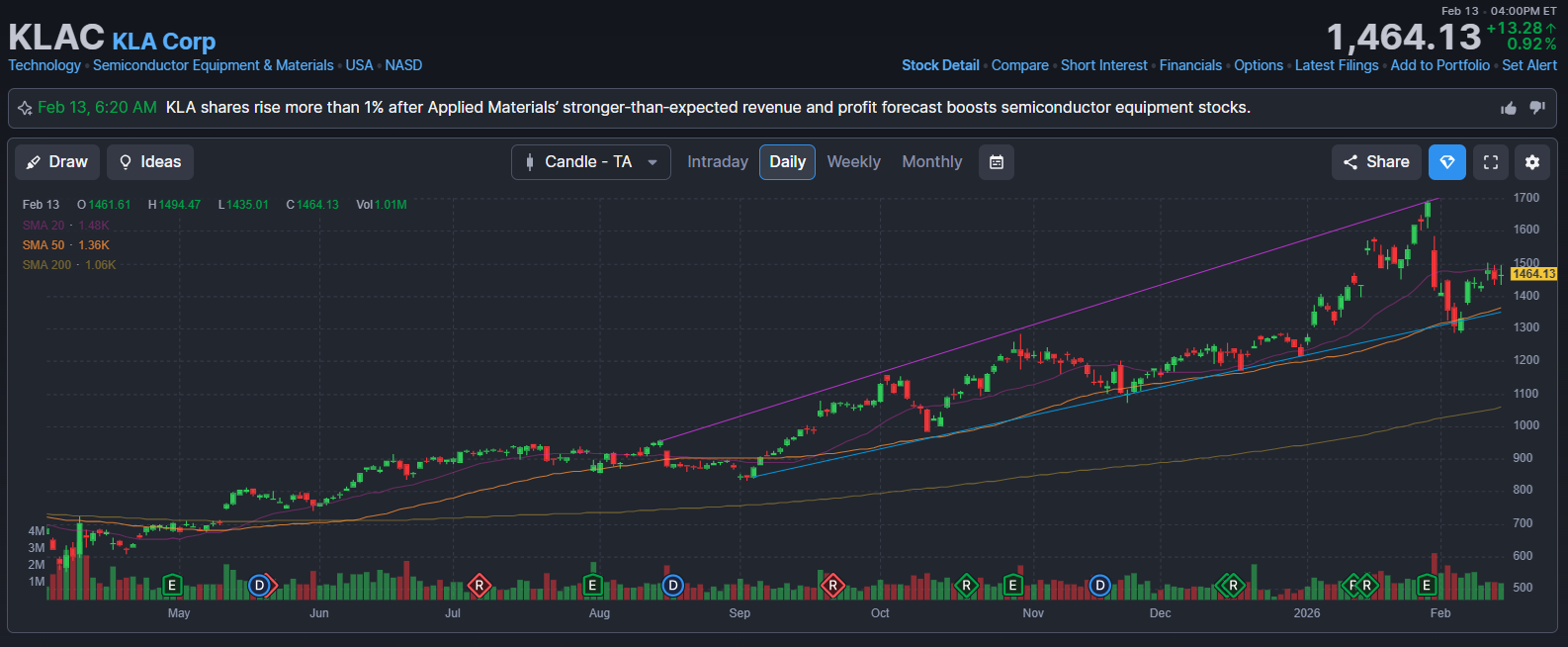Click the USA country link

pos(359,65)
